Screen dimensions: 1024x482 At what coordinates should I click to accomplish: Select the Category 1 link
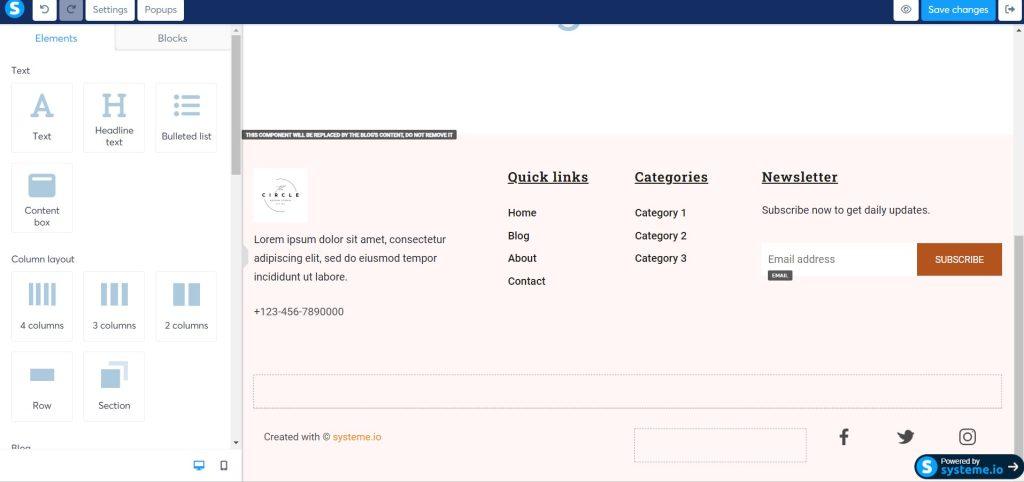pyautogui.click(x=660, y=213)
